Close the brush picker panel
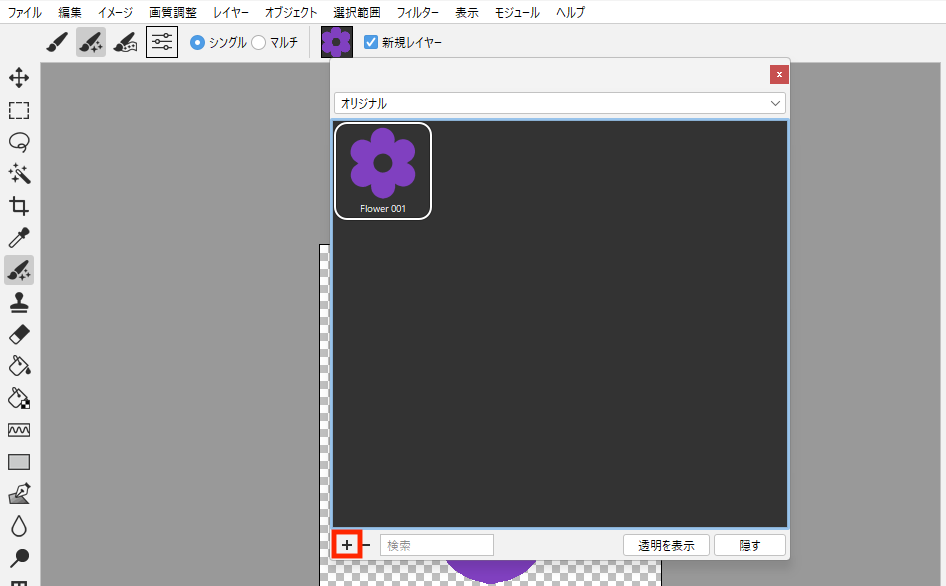 click(x=779, y=74)
